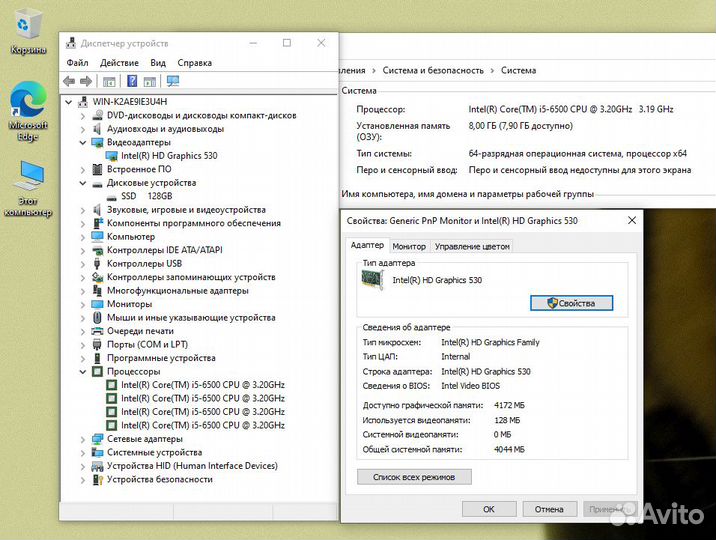716x540 pixels.
Task: Open the This Computer desktop icon
Action: point(28,189)
